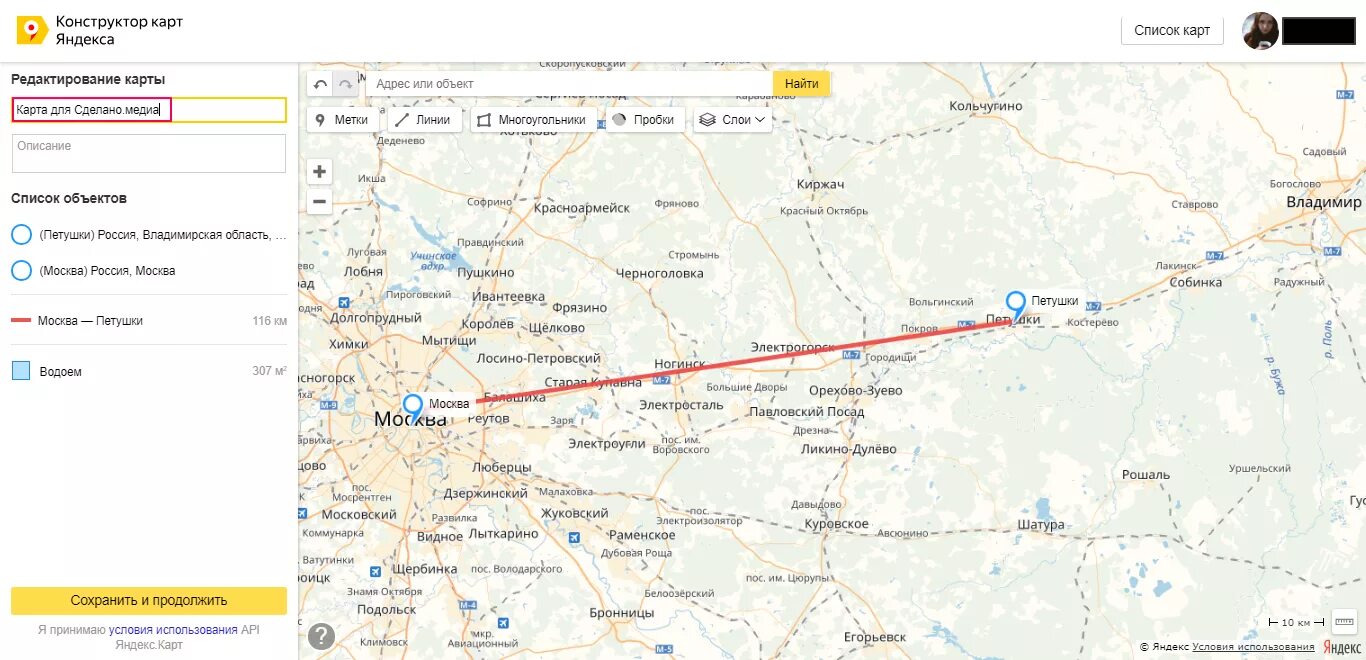This screenshot has width=1366, height=660.
Task: Activate the ruler distance tool icon
Action: (1344, 621)
